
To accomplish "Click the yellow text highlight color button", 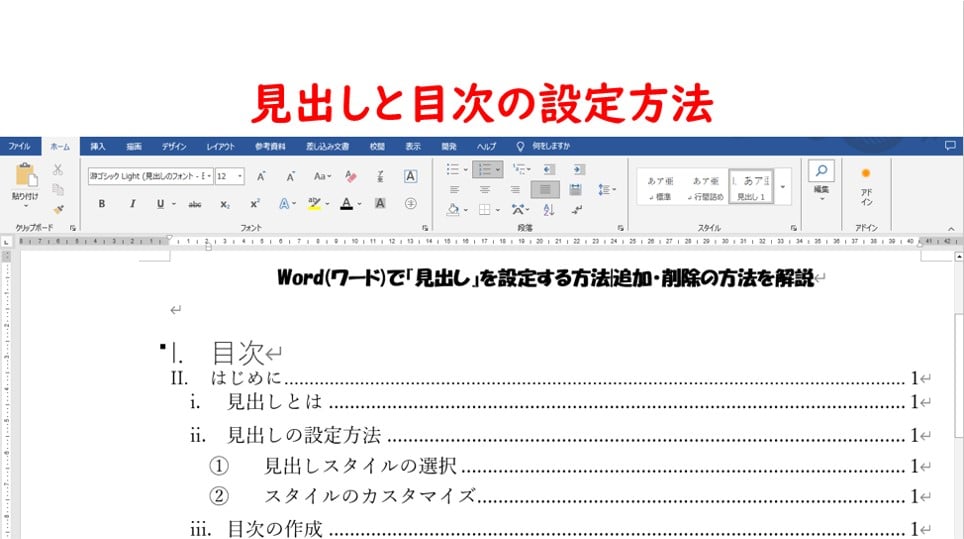I will point(314,203).
